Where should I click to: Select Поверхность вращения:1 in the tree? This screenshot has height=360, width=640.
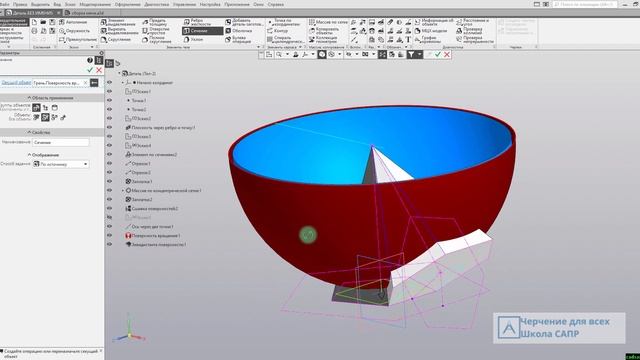point(152,236)
